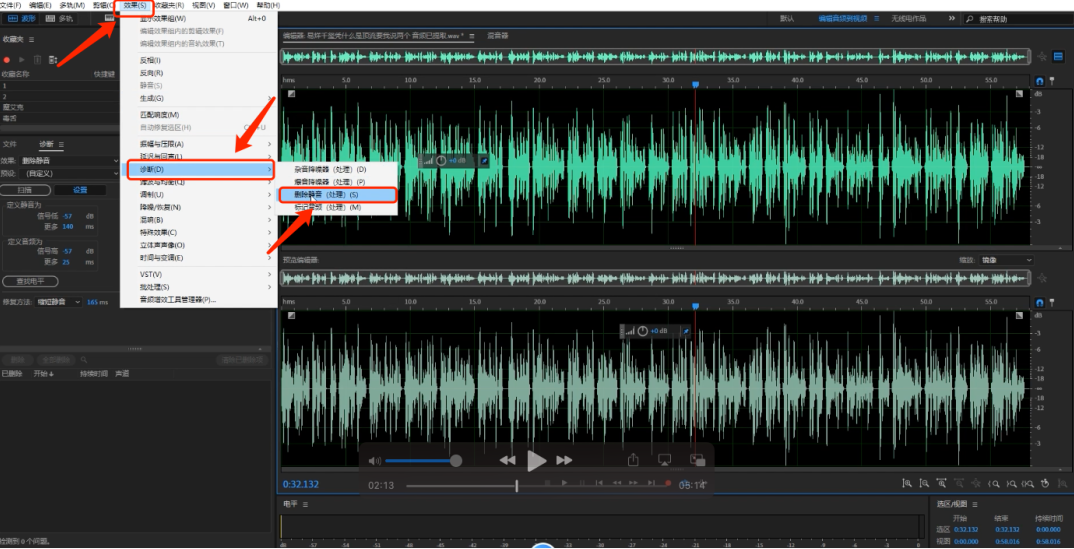Expand the 生成(G) submenu
The height and width of the screenshot is (549, 1074).
click(199, 98)
